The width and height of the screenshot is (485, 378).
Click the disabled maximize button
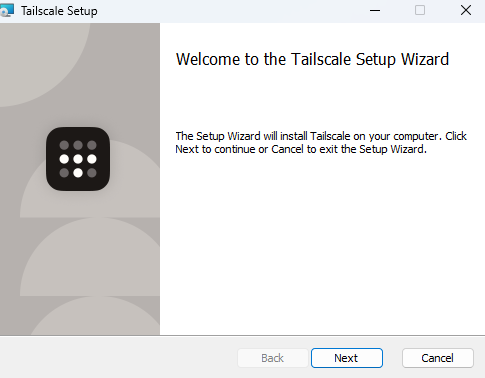420,10
